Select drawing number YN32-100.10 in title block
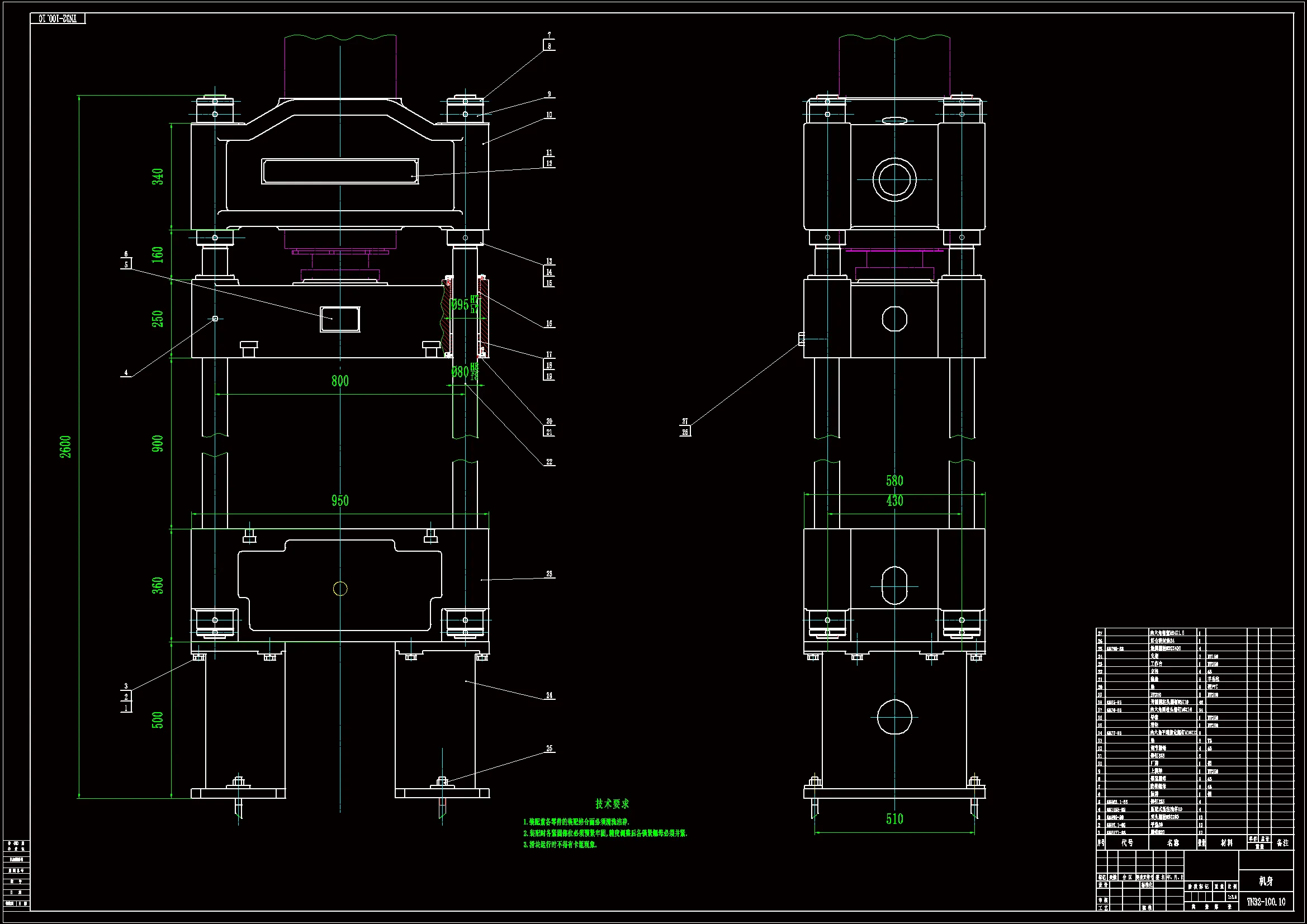Viewport: 1307px width, 924px height. click(1266, 902)
